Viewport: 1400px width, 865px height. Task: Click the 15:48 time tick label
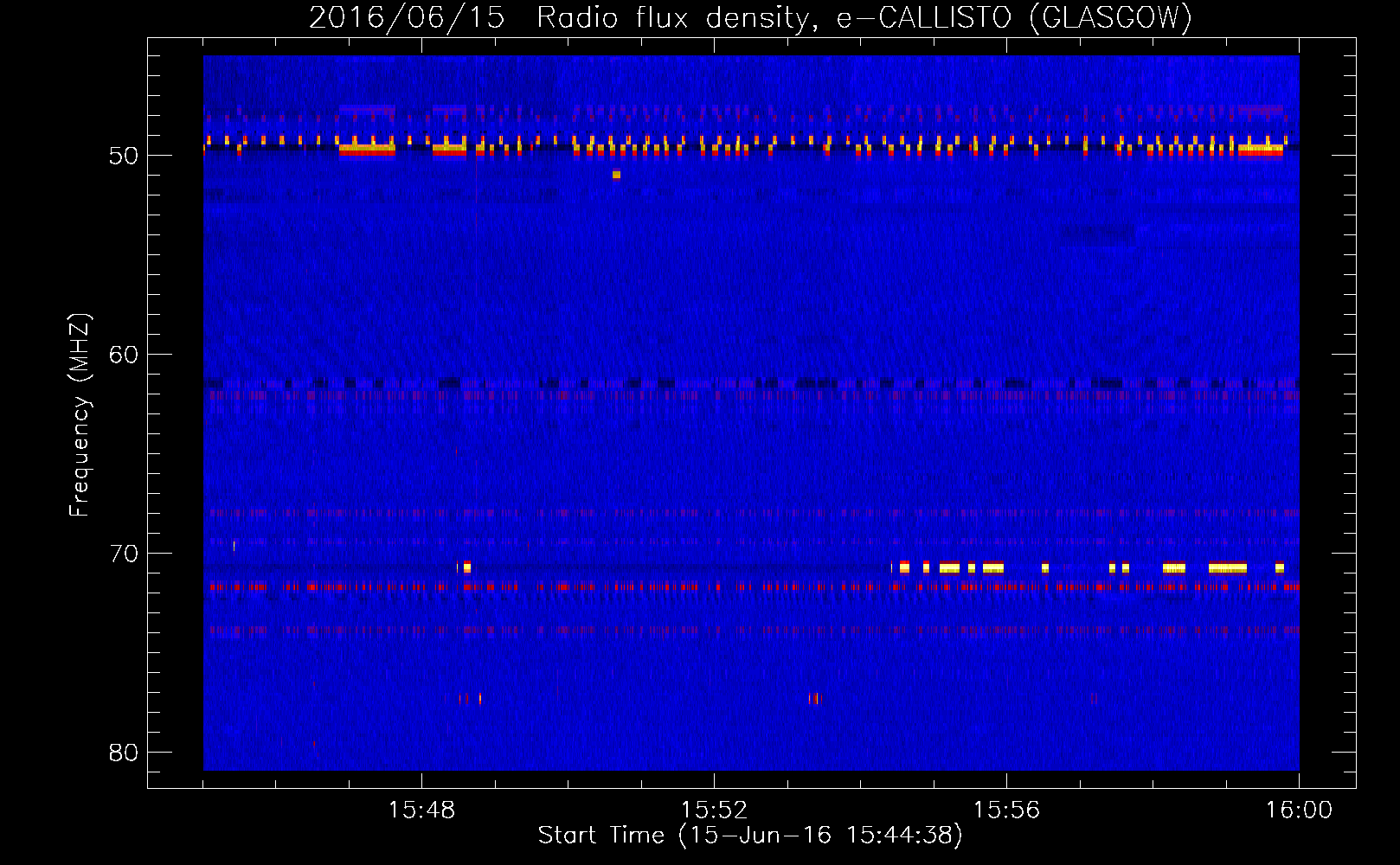point(421,811)
